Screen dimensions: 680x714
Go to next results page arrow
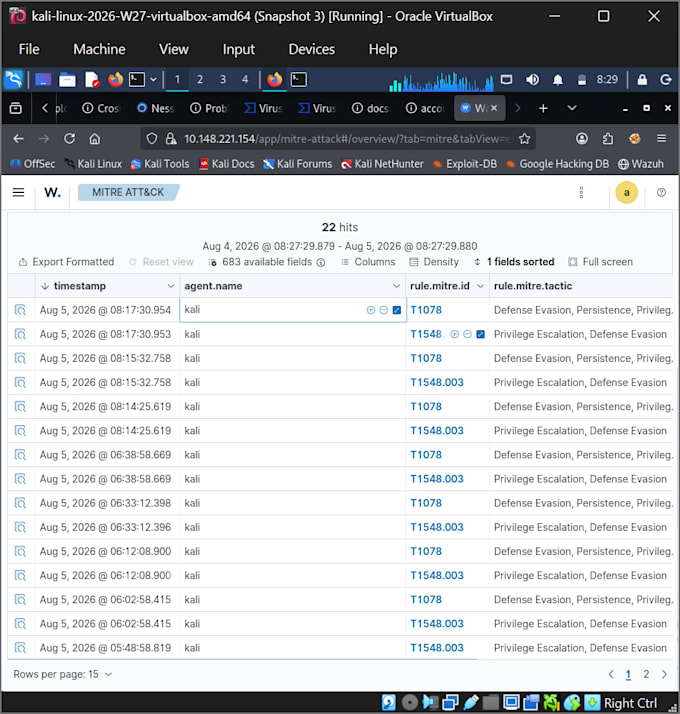click(664, 674)
